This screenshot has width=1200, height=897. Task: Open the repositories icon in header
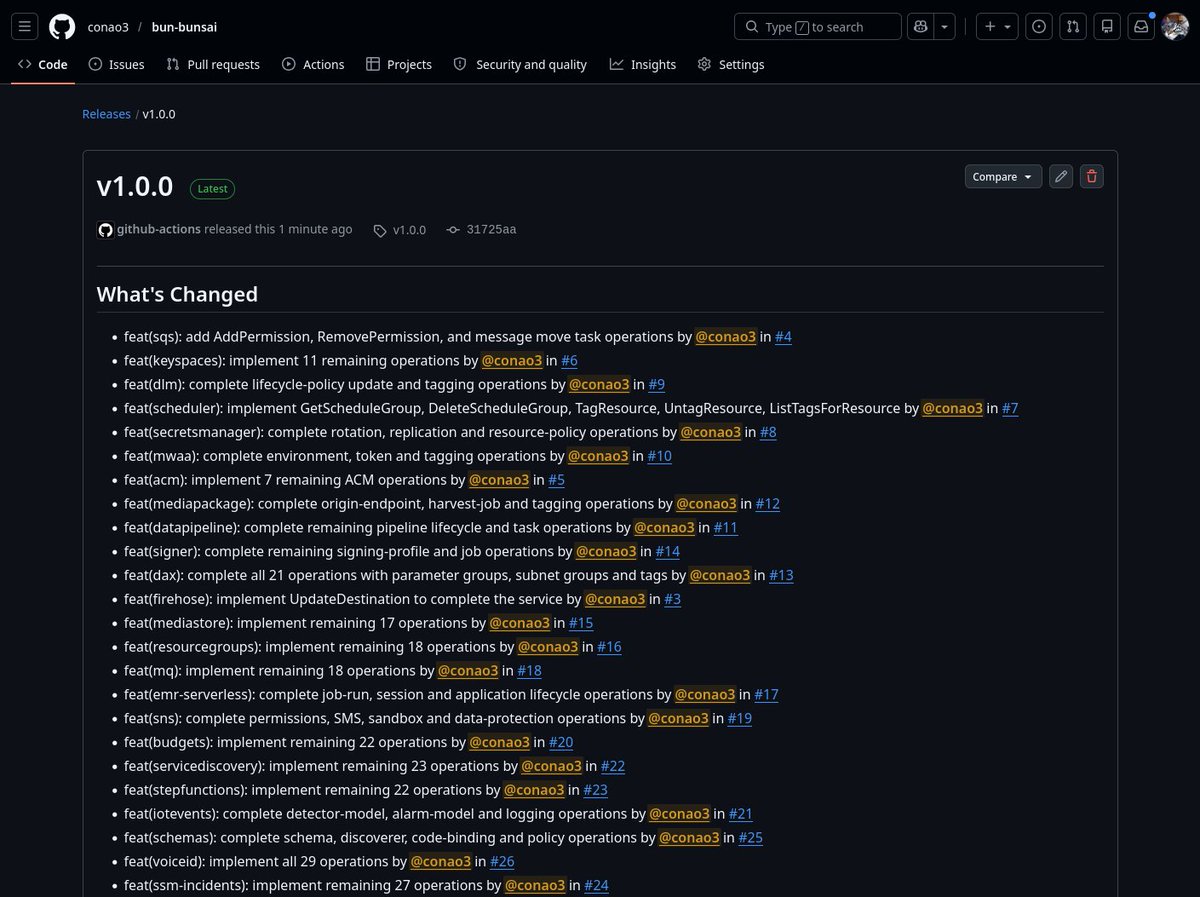coord(1107,27)
